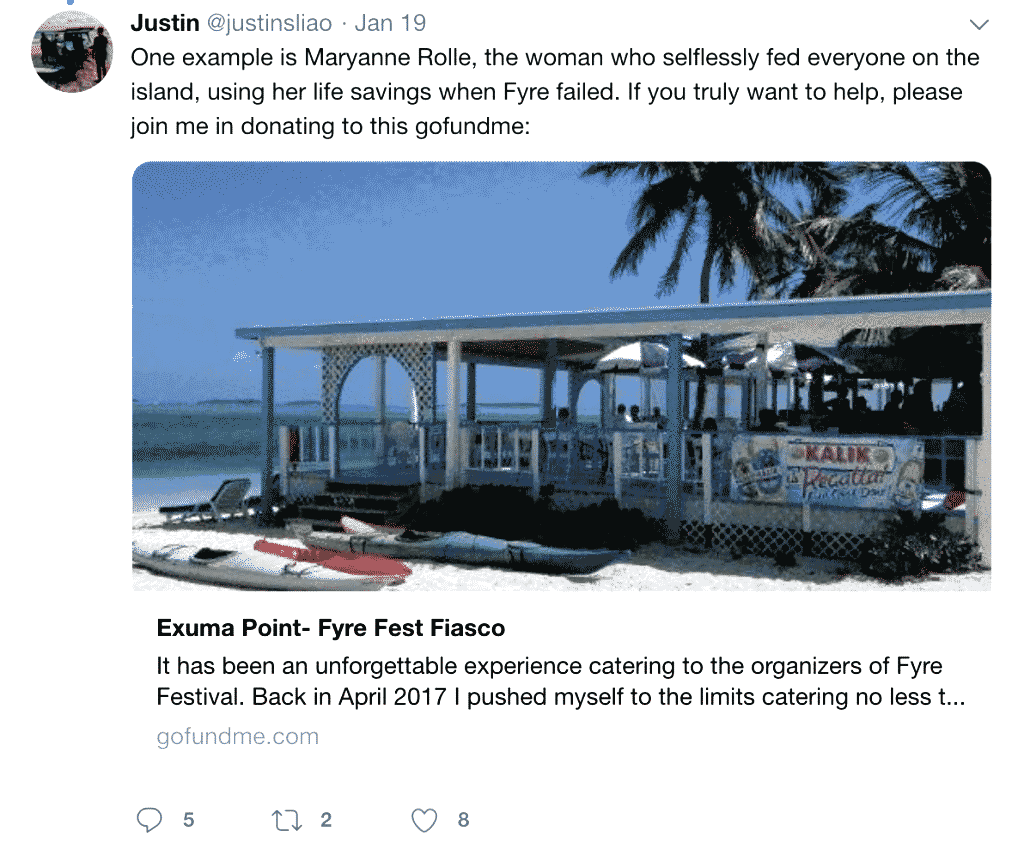The height and width of the screenshot is (856, 1024).
Task: Retweet this post using the arrows icon
Action: [287, 821]
